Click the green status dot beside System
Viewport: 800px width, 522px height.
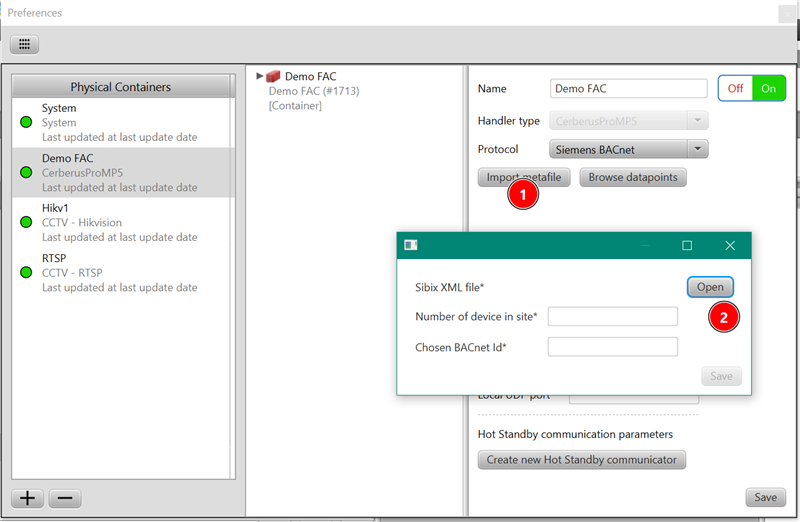coord(26,122)
